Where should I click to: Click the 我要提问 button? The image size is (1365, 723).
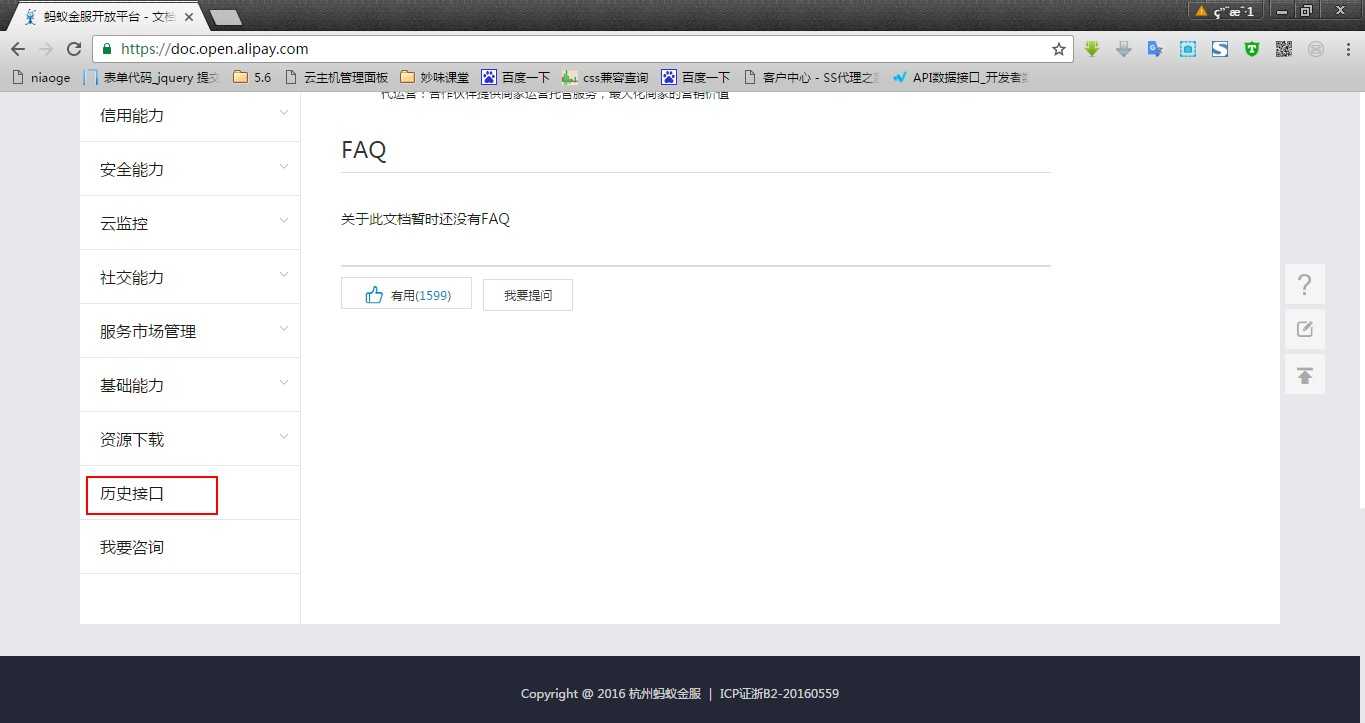point(528,295)
